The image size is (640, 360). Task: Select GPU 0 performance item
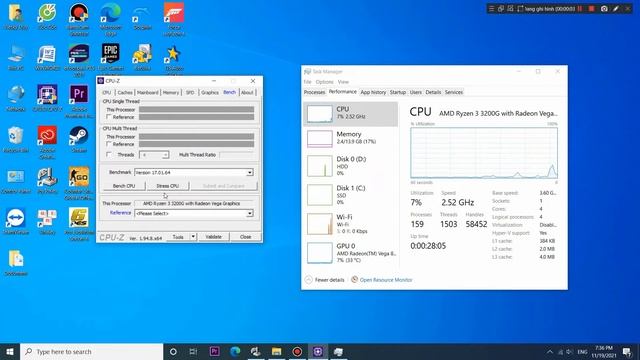[351, 252]
